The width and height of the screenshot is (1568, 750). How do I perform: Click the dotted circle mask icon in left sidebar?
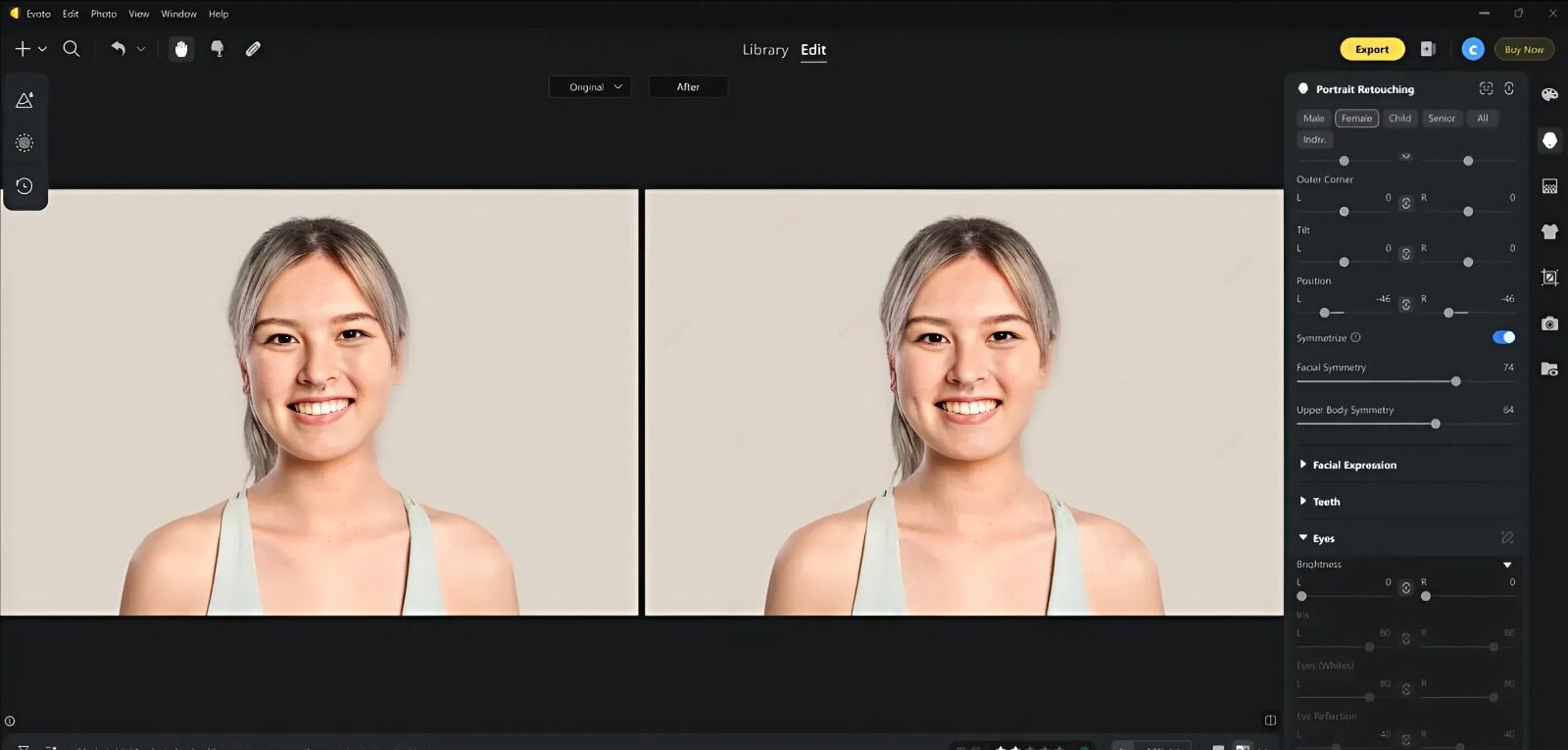point(24,143)
